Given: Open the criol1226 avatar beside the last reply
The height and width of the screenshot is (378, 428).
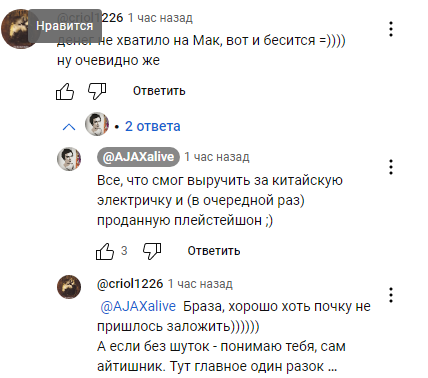Looking at the screenshot, I should coord(69,287).
